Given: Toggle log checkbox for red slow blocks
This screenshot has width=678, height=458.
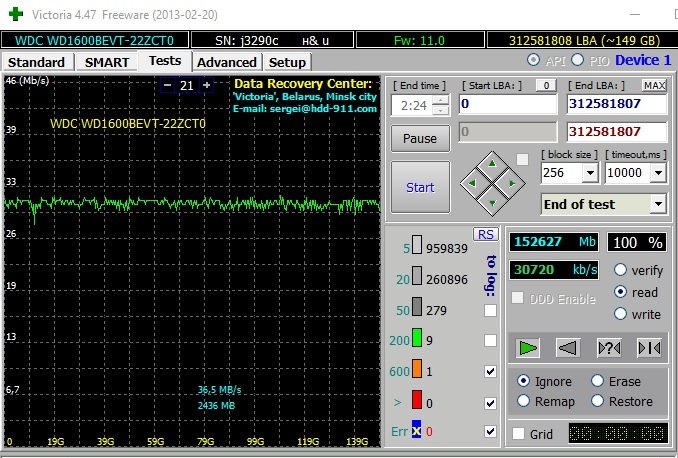Looking at the screenshot, I should point(490,403).
